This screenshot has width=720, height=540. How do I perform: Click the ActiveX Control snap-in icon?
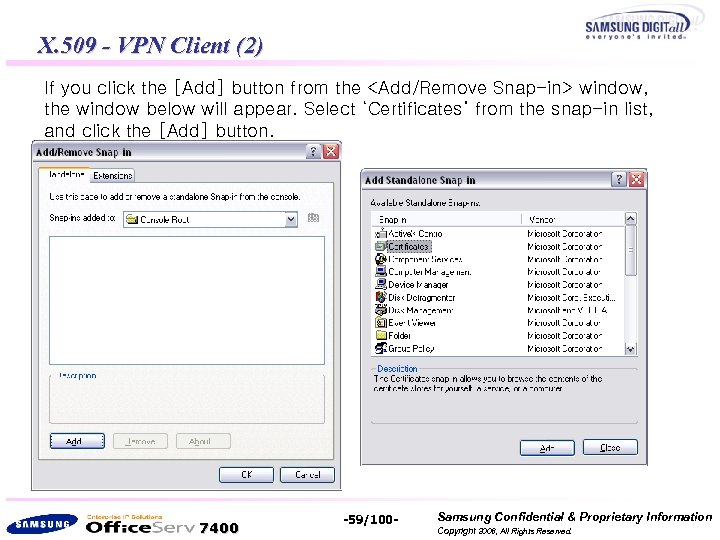381,233
